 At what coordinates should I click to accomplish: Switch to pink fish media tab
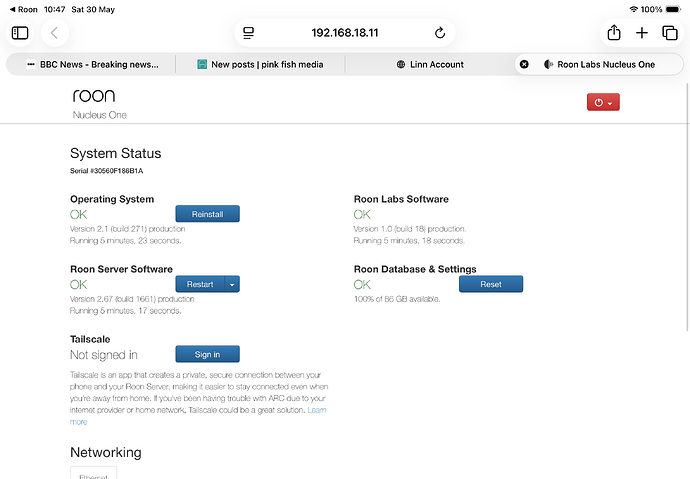(261, 64)
